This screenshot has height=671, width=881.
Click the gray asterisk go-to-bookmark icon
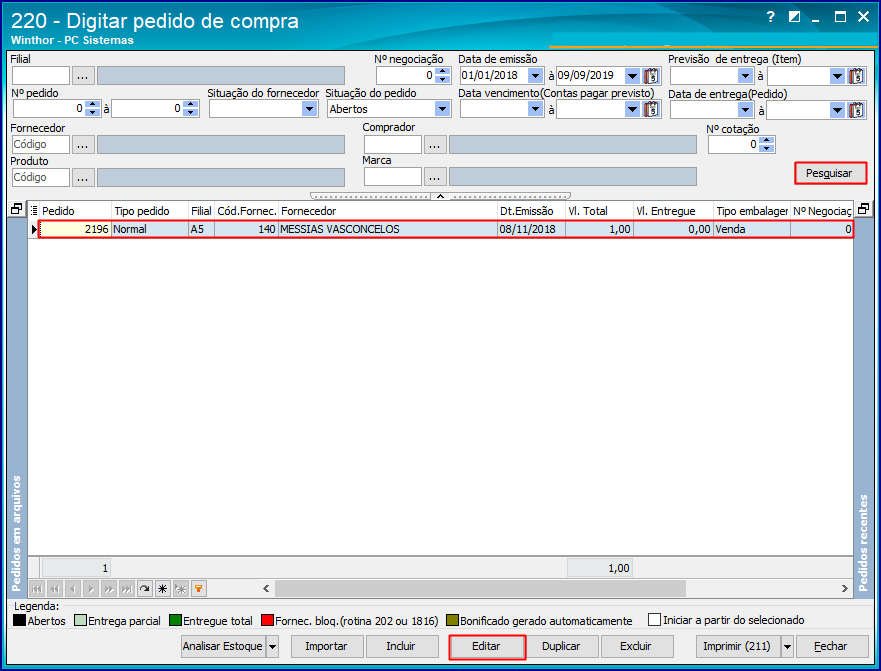(180, 588)
